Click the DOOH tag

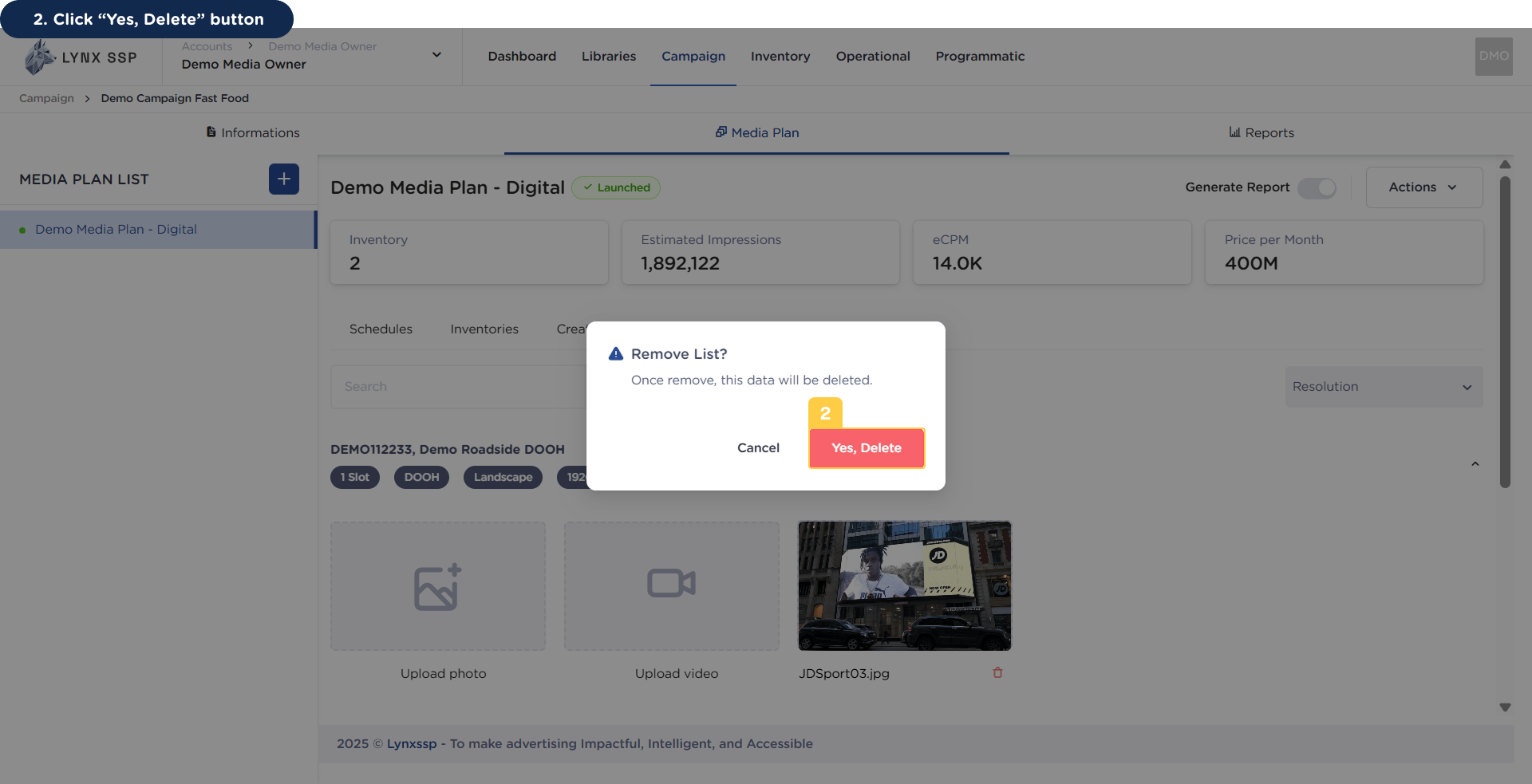pos(421,478)
